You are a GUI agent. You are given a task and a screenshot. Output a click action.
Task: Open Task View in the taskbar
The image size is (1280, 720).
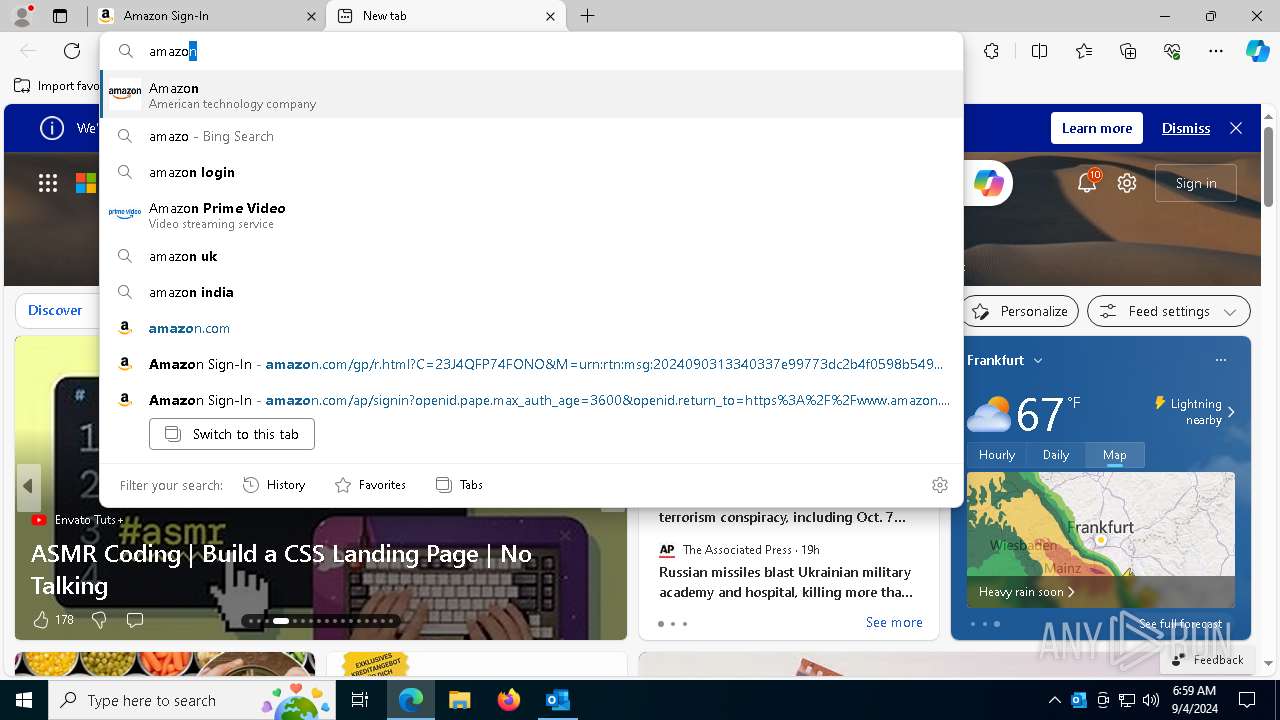[x=360, y=700]
